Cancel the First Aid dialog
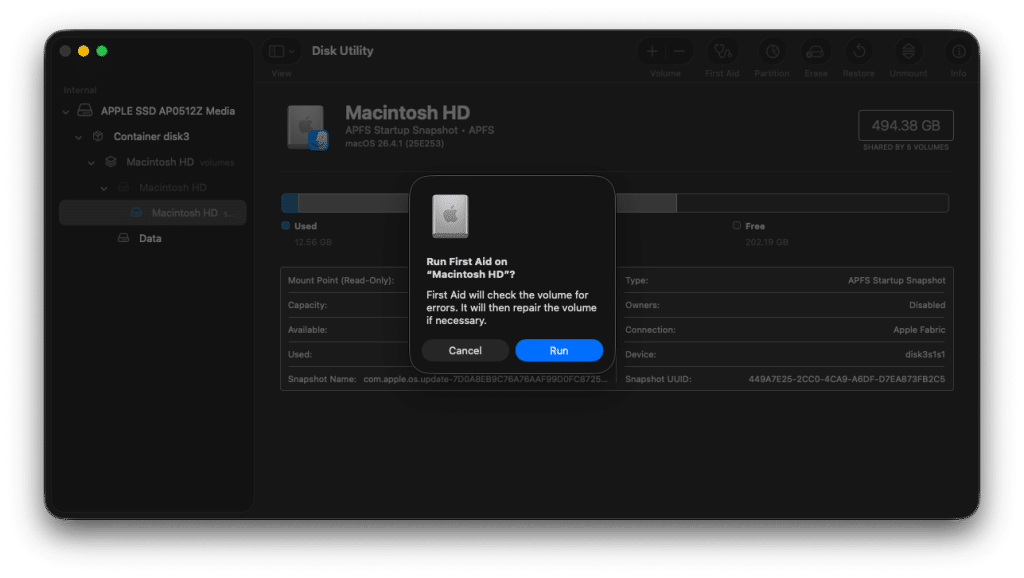Viewport: 1024px width, 578px height. pos(465,351)
